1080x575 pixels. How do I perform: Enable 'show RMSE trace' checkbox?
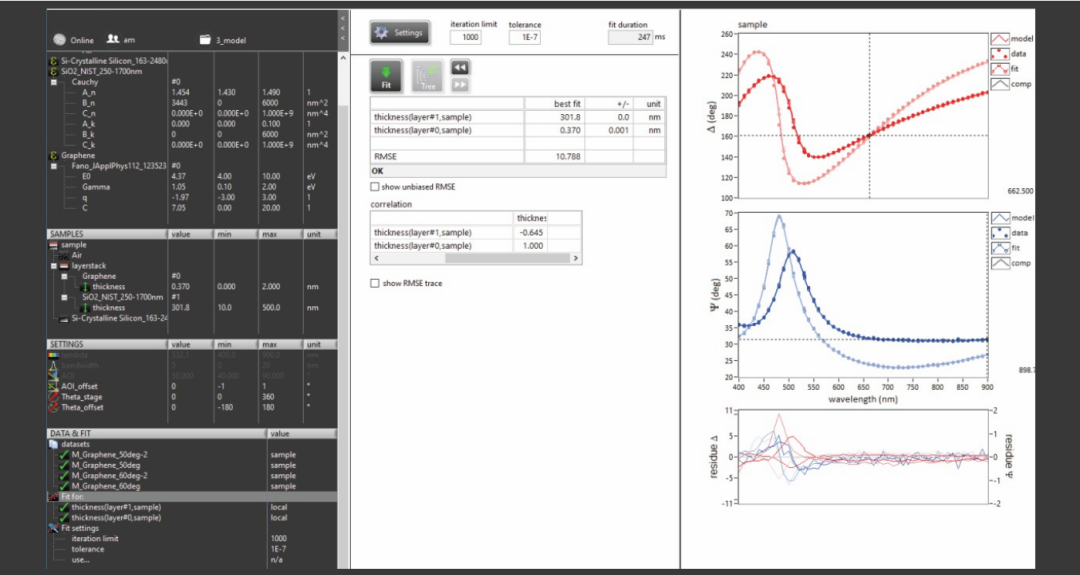375,283
